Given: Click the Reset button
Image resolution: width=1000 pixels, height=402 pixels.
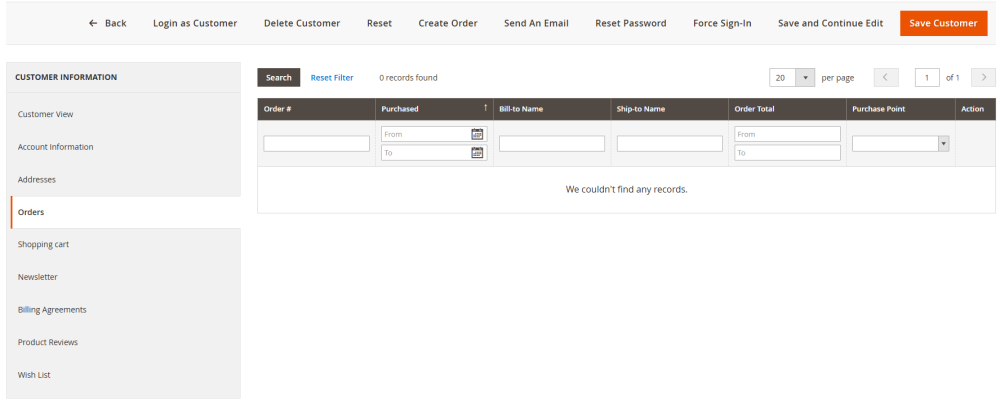Looking at the screenshot, I should (379, 23).
